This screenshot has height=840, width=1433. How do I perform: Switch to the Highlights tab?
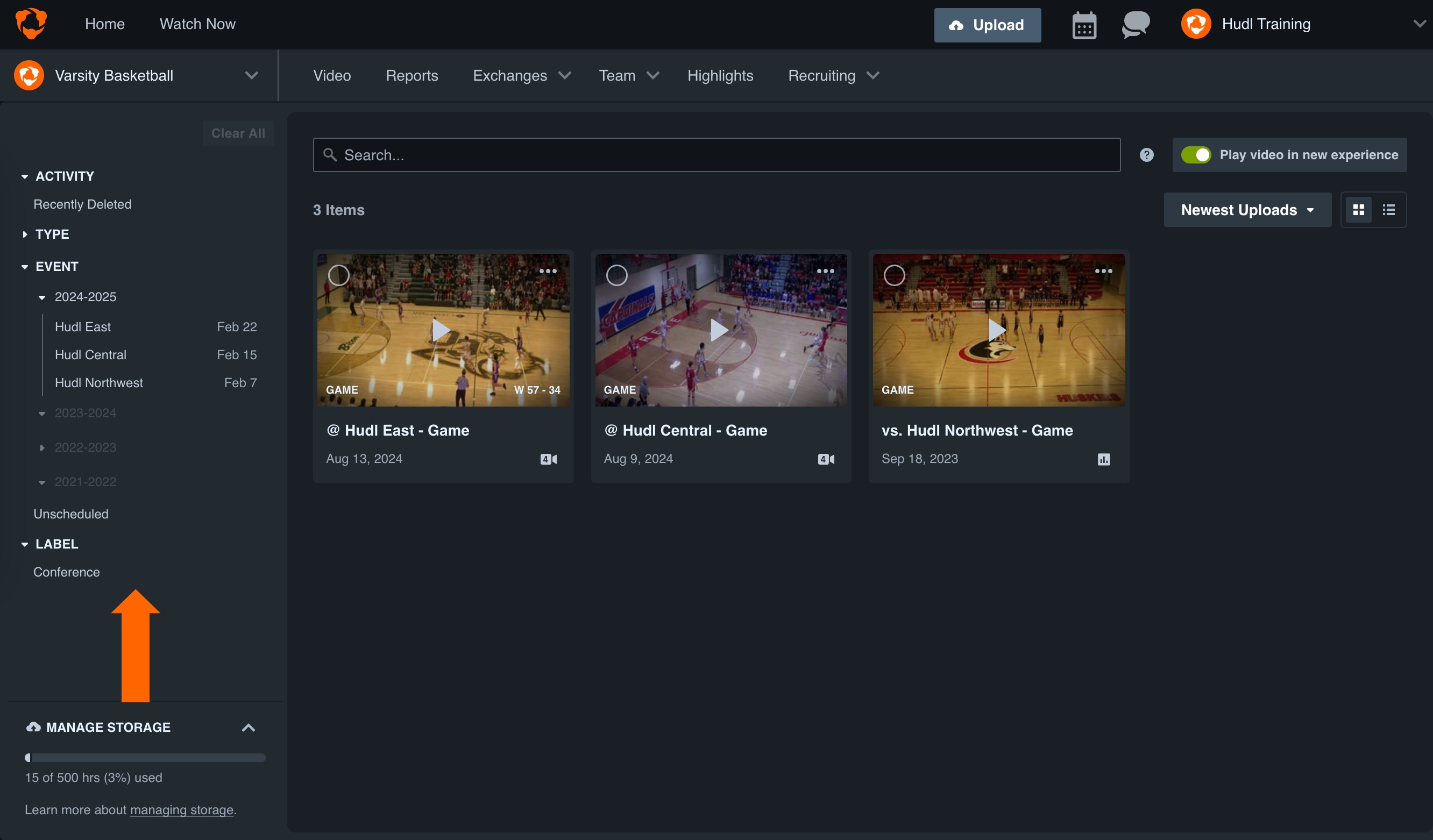coord(720,75)
